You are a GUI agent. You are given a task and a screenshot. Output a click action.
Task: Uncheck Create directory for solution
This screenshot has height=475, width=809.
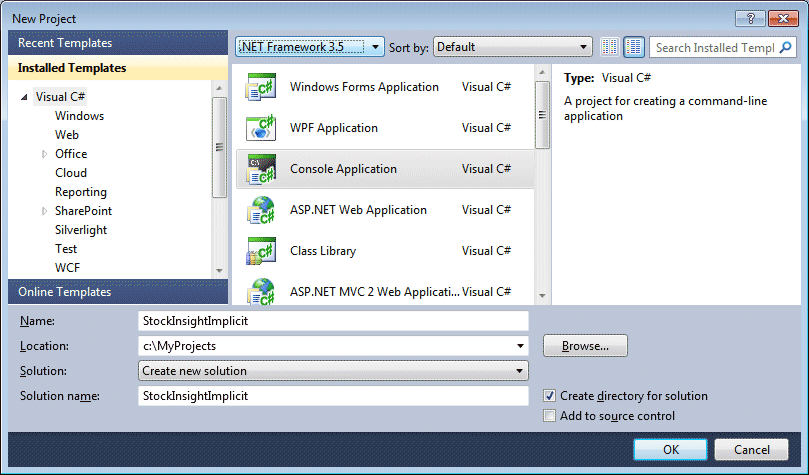pos(549,396)
